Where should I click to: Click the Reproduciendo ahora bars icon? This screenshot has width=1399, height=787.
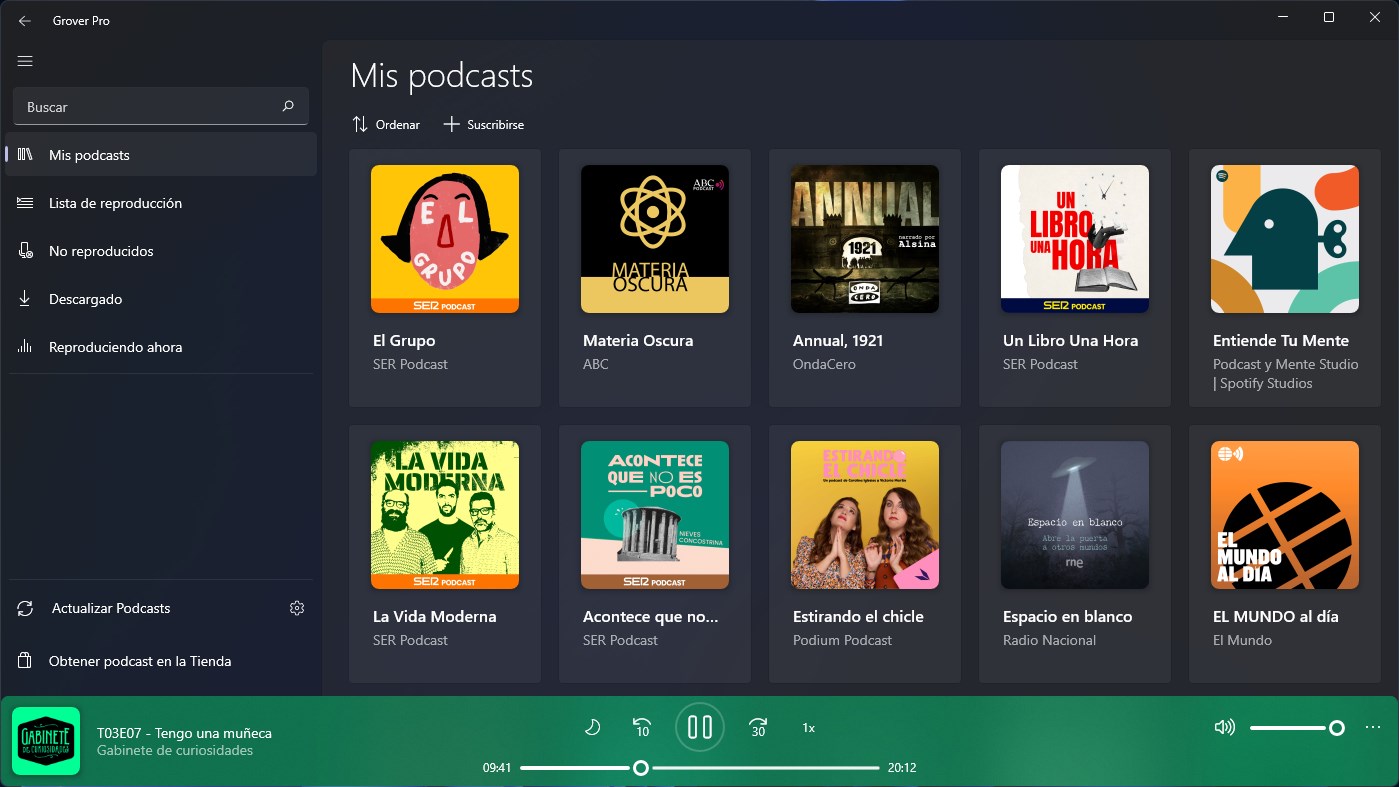[x=26, y=347]
